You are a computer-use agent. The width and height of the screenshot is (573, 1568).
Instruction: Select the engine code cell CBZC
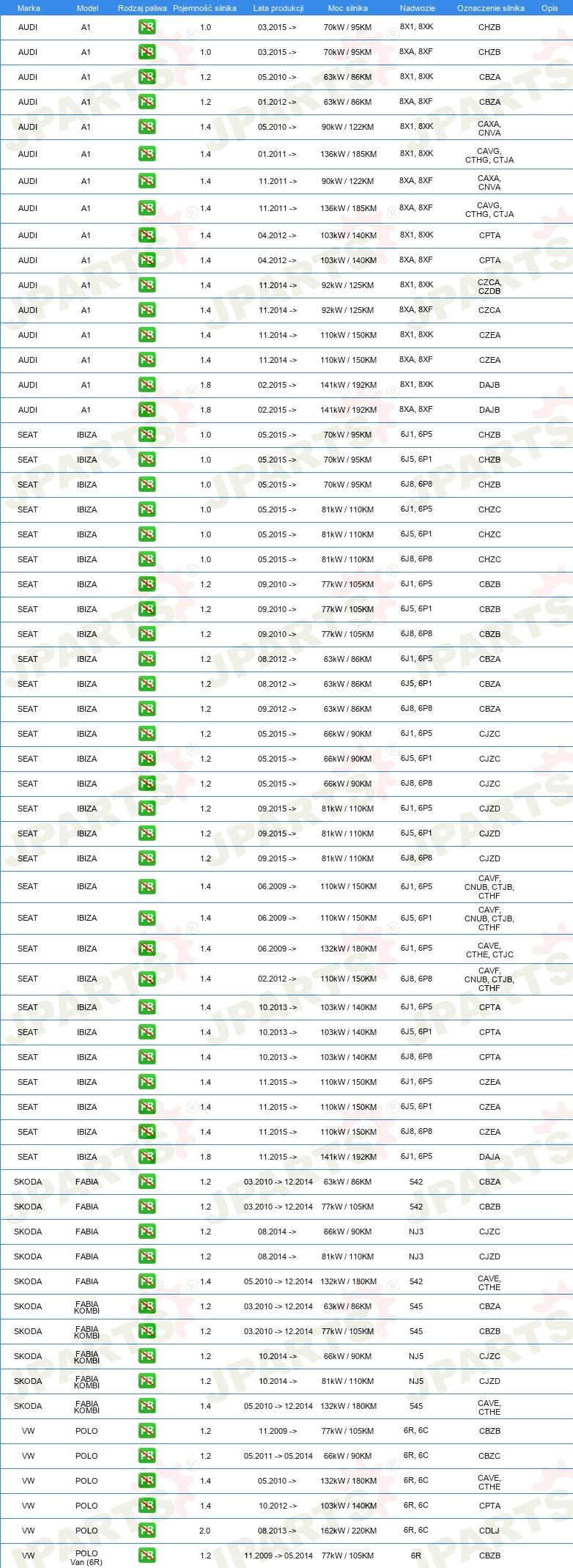point(489,1456)
